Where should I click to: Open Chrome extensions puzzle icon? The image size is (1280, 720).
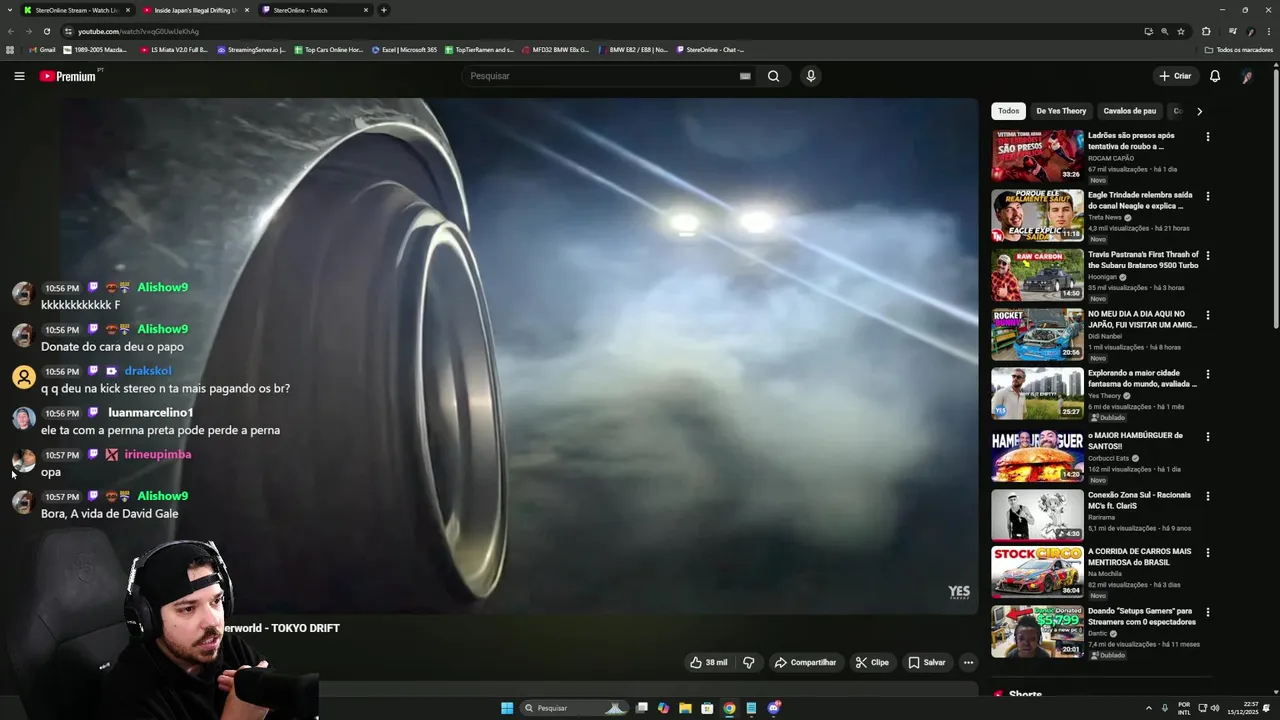(x=1206, y=31)
